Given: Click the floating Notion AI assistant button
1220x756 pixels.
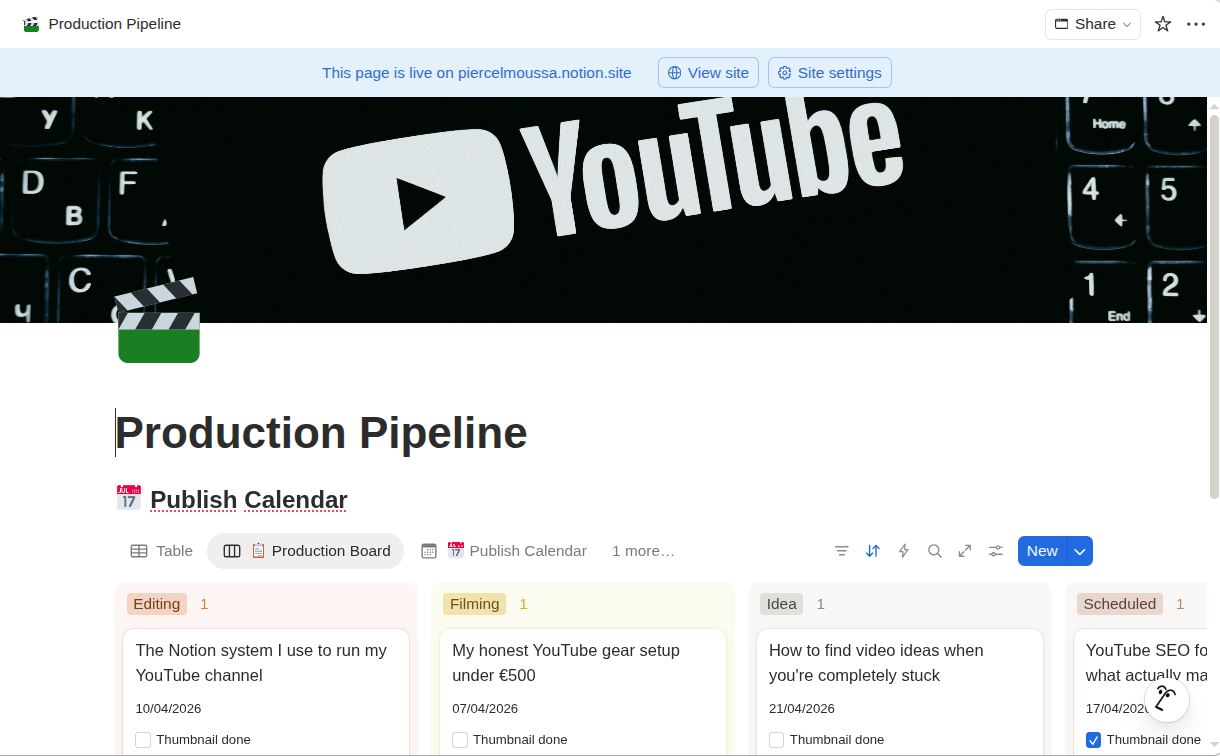Looking at the screenshot, I should [x=1166, y=699].
